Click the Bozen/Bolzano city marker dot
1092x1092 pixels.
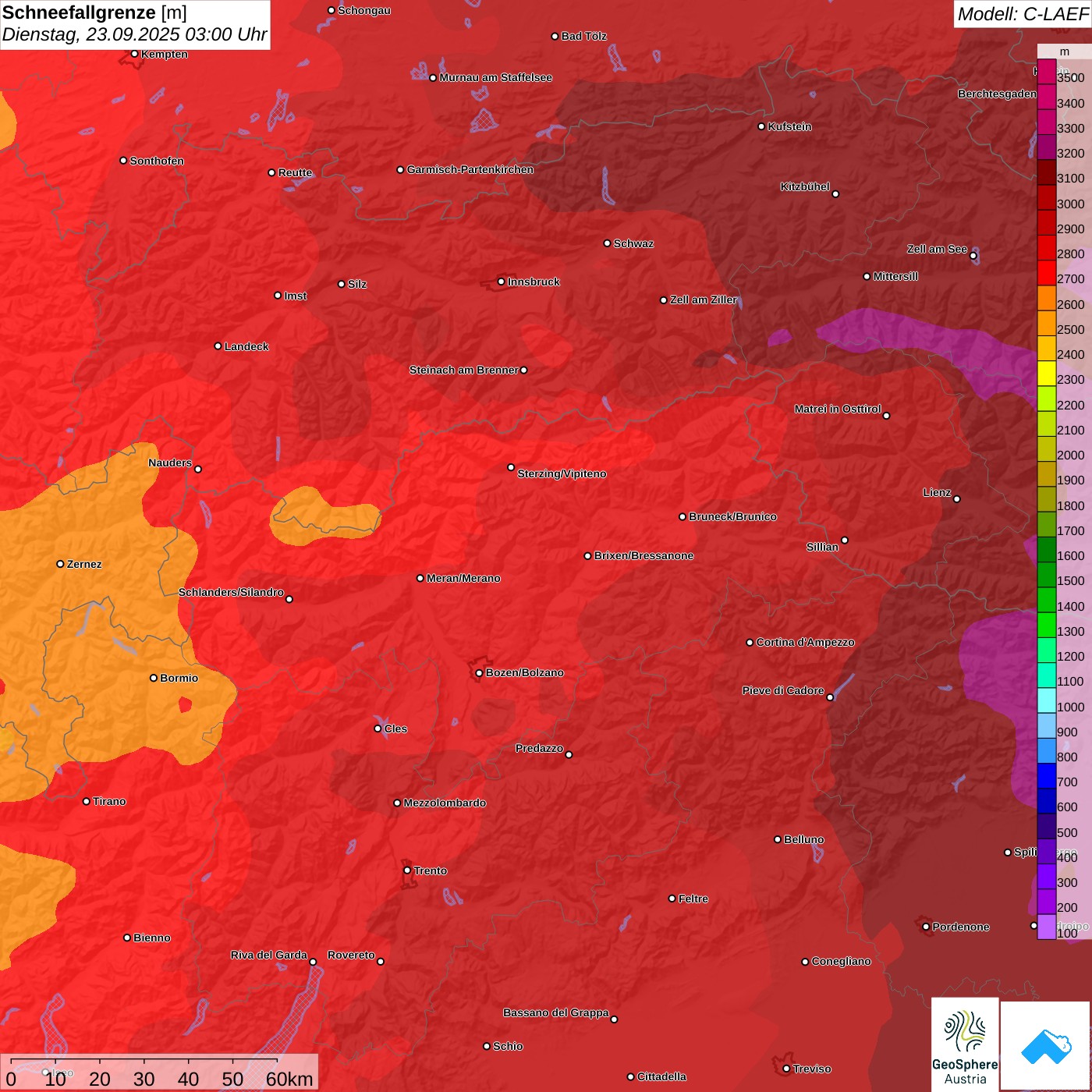(479, 672)
